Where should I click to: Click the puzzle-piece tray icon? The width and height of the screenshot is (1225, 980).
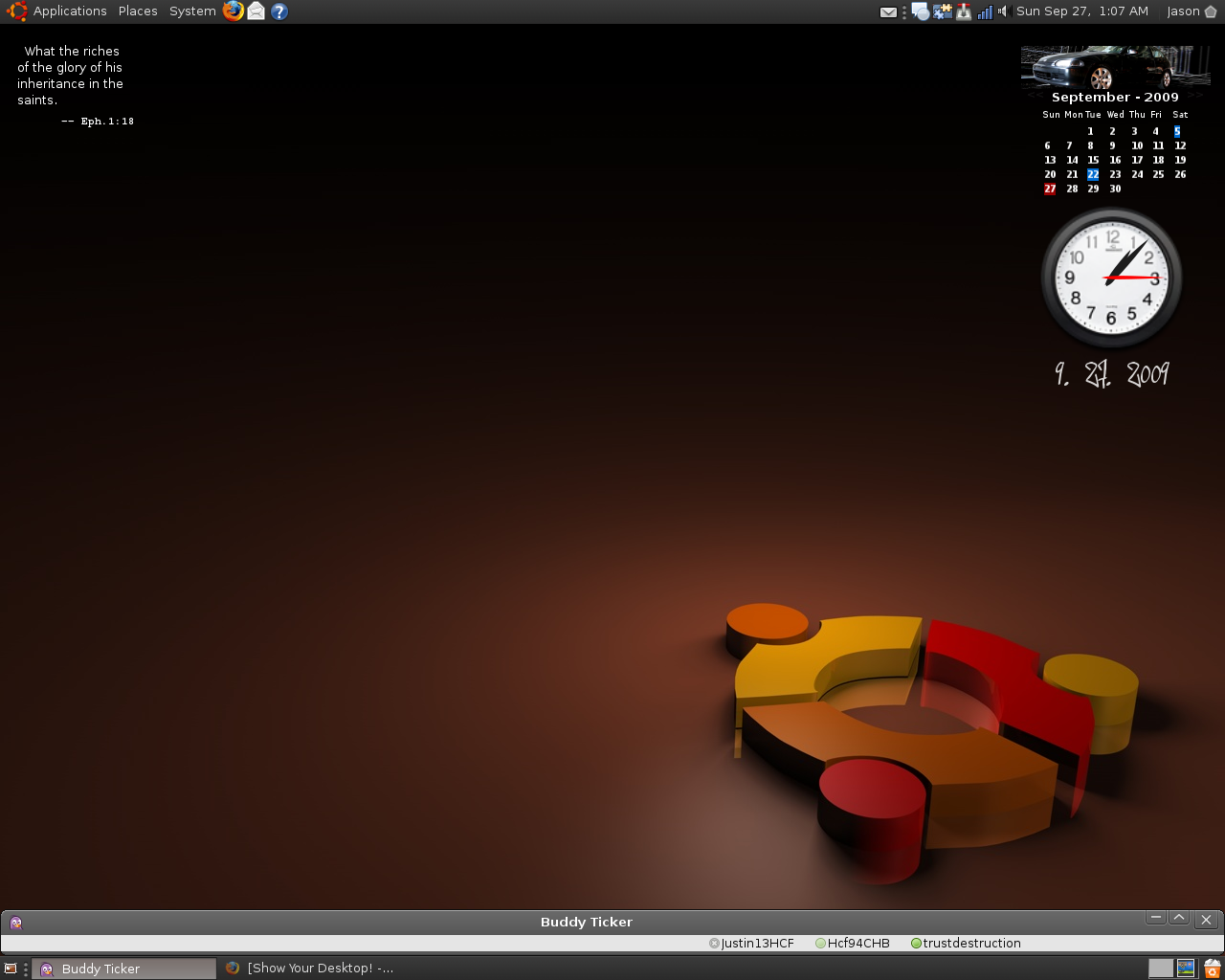[943, 11]
